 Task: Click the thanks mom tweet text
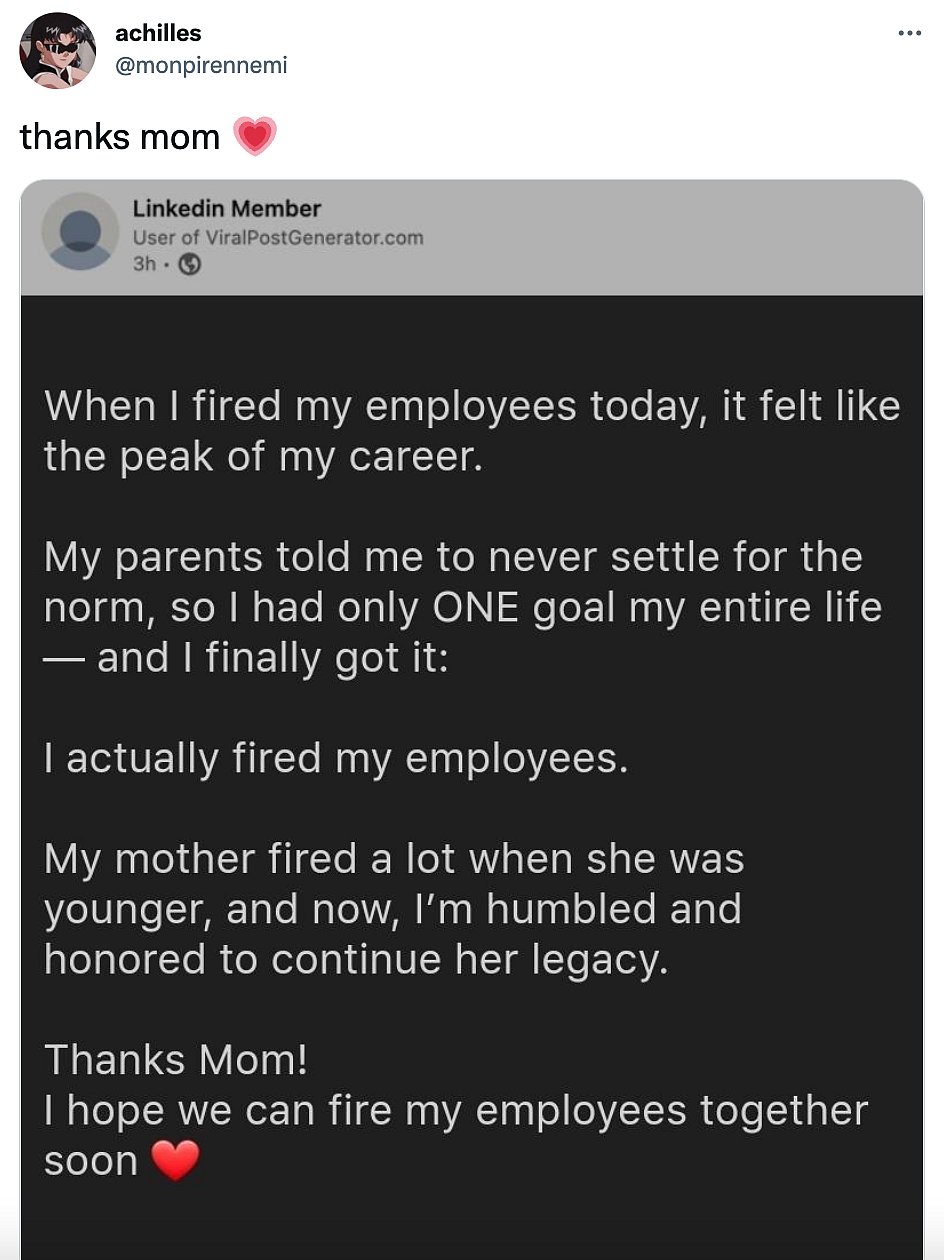(120, 136)
